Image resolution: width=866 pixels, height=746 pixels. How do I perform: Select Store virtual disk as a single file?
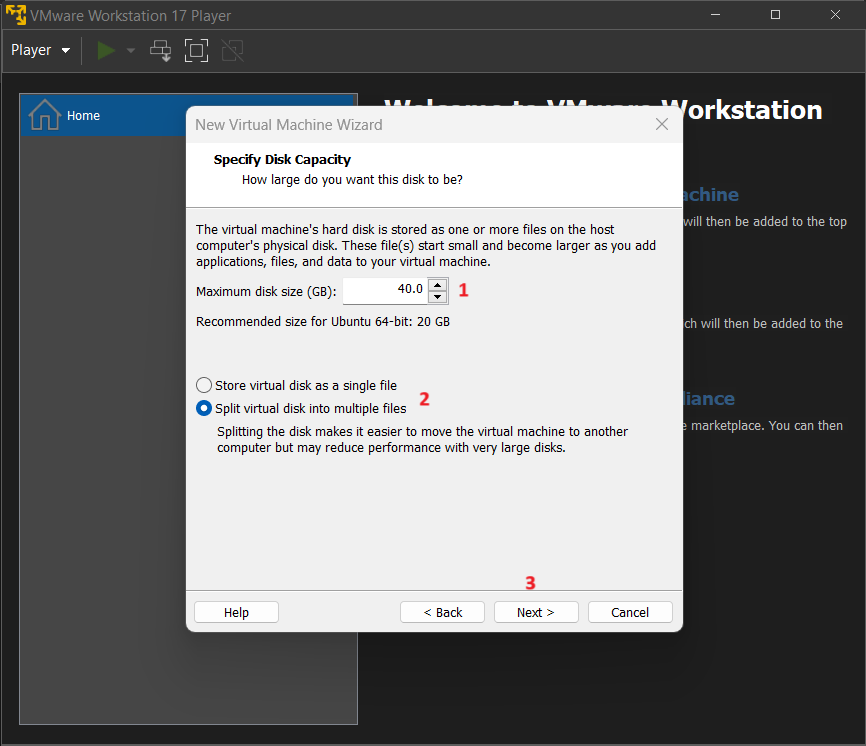click(x=297, y=385)
